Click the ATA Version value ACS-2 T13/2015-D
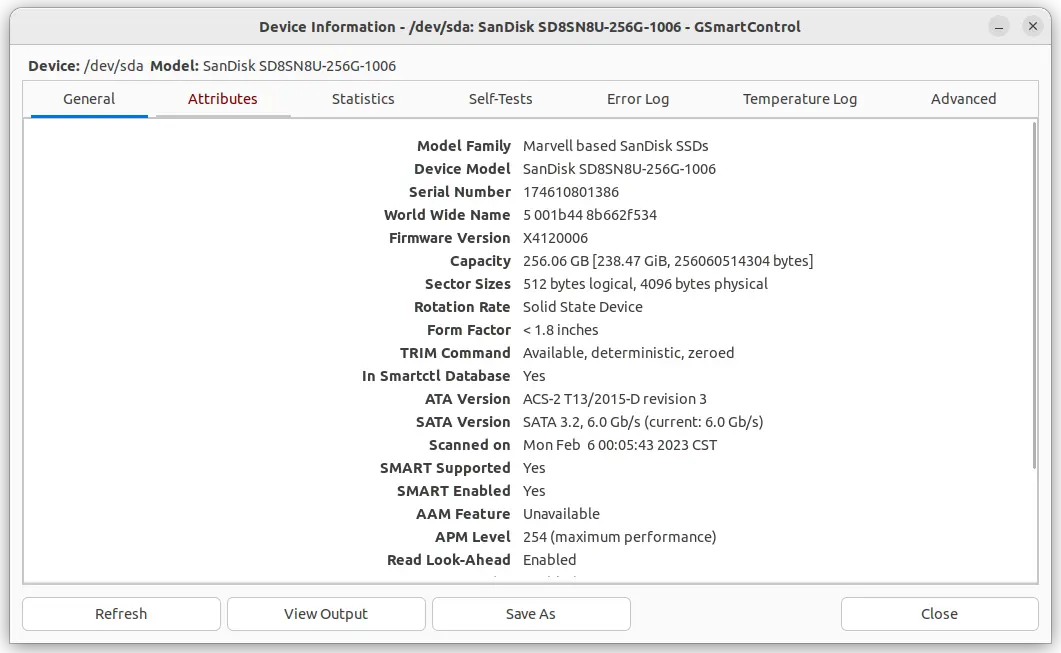Viewport: 1061px width, 653px height. tap(614, 399)
